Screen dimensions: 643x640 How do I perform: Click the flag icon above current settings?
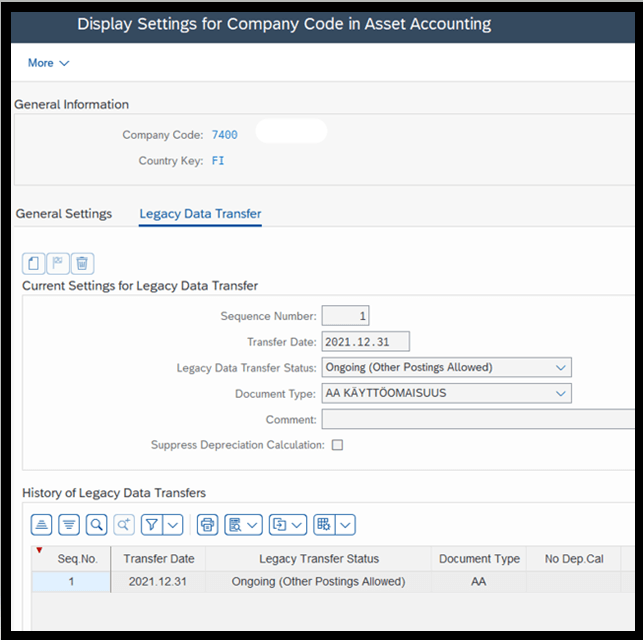(x=58, y=263)
